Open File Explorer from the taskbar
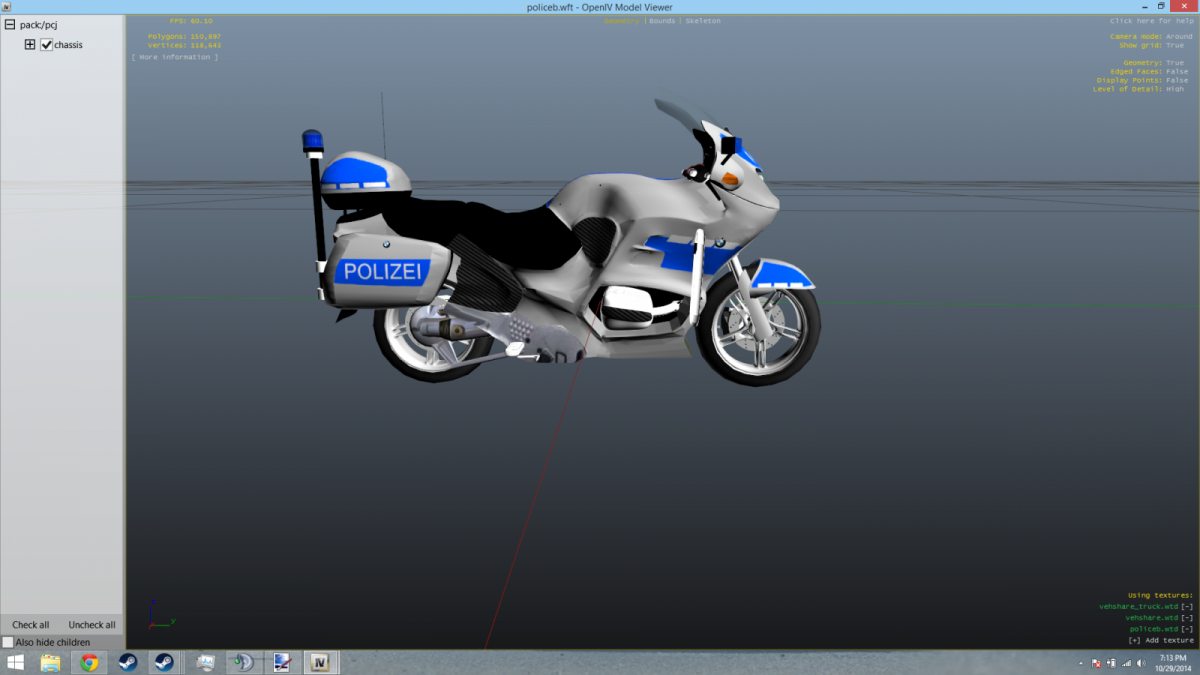Screen dimensions: 1200x675 (x=50, y=662)
